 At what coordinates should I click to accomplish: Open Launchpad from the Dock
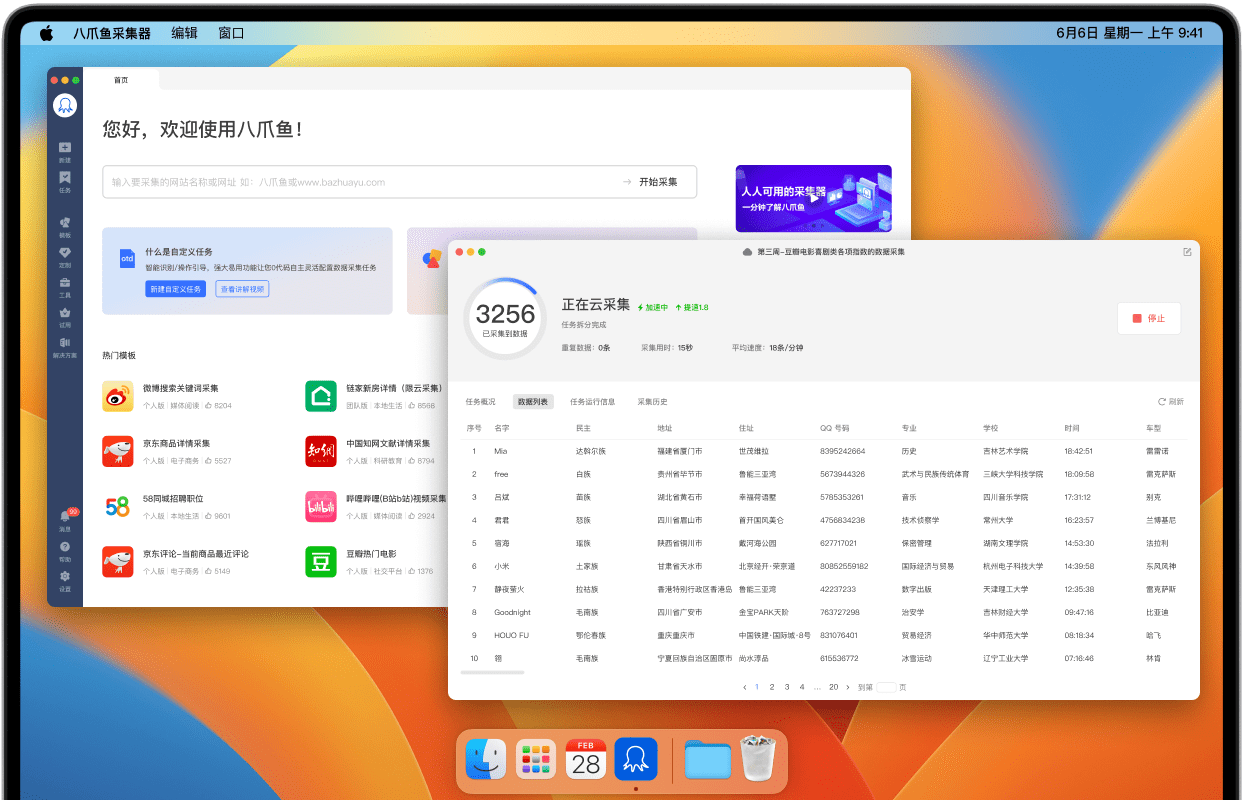tap(536, 760)
